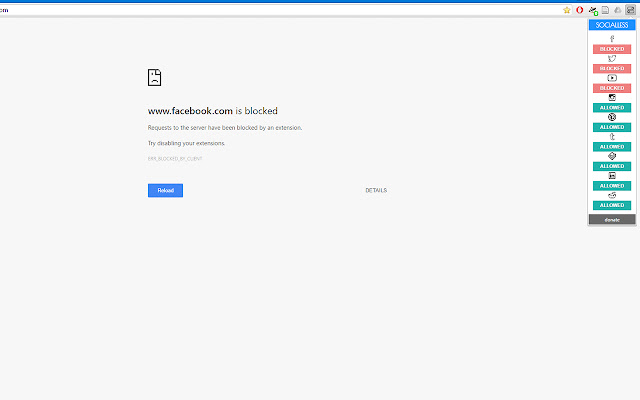Toggle the ALLOWED button under Reddit

pyautogui.click(x=612, y=205)
